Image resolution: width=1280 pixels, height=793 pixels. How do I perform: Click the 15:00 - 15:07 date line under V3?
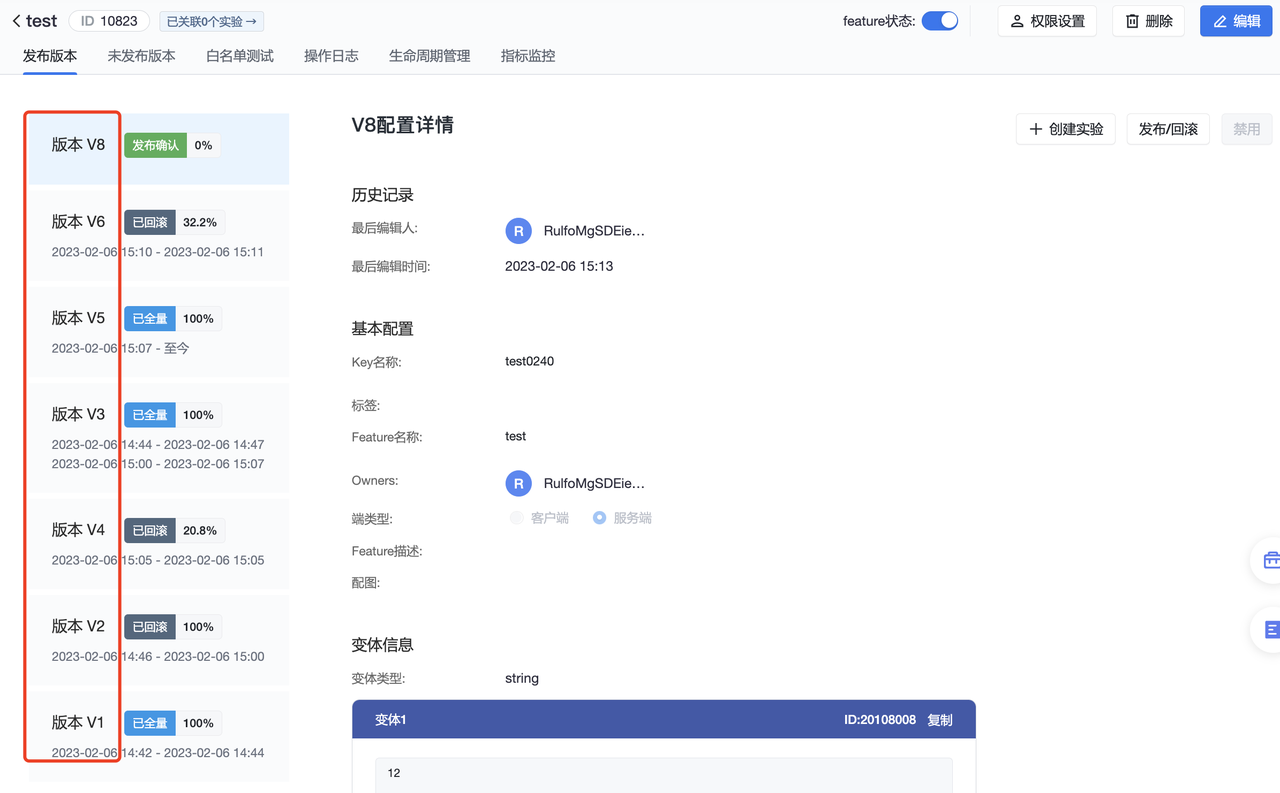pos(158,464)
